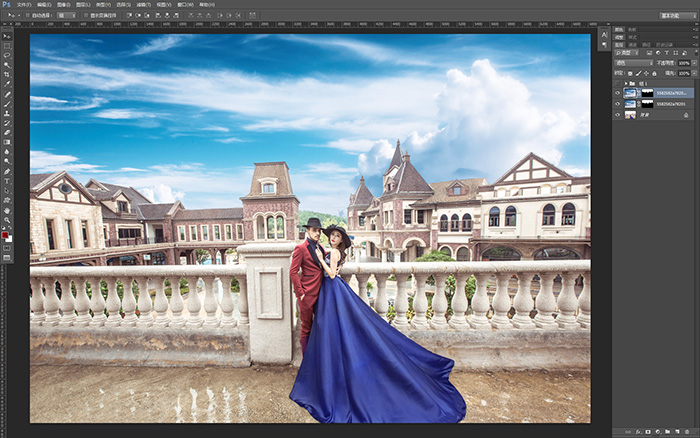This screenshot has height=438, width=700.
Task: Open the auto-select Group/Layer dropdown
Action: point(67,15)
